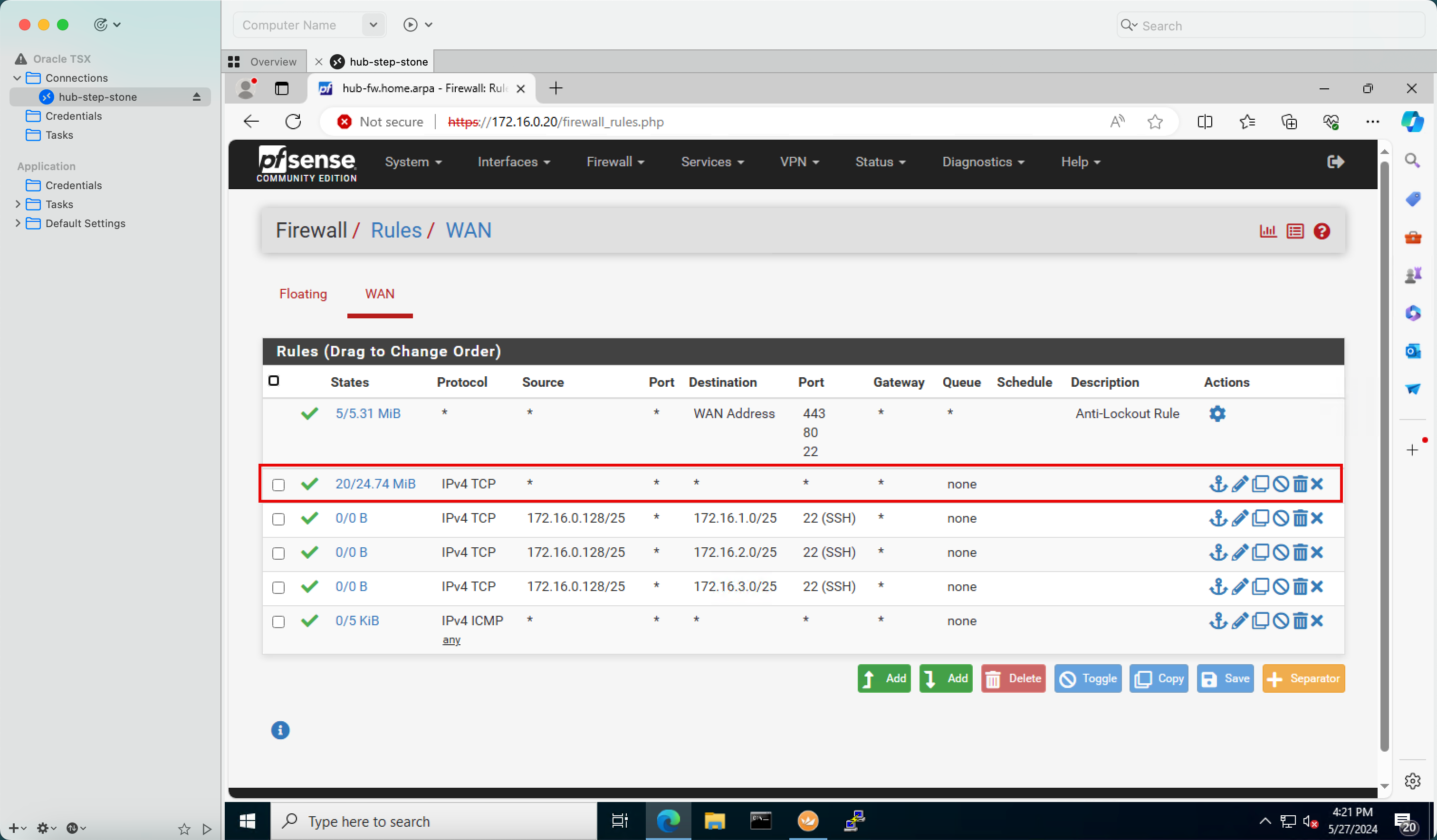
Task: Switch to the Floating rules tab
Action: [303, 294]
